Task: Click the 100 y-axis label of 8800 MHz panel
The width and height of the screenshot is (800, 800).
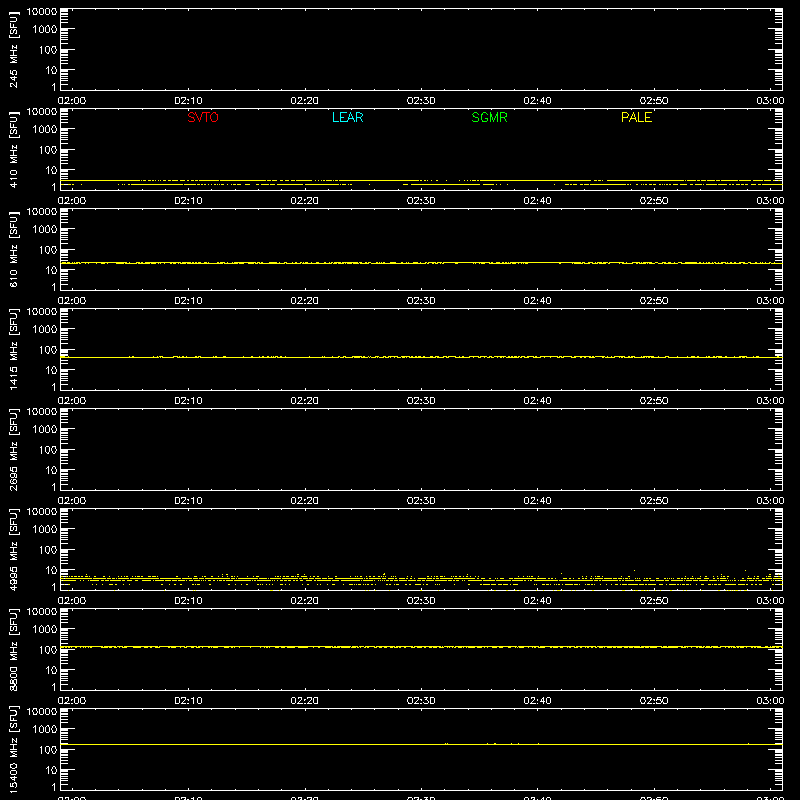Action: click(48, 650)
